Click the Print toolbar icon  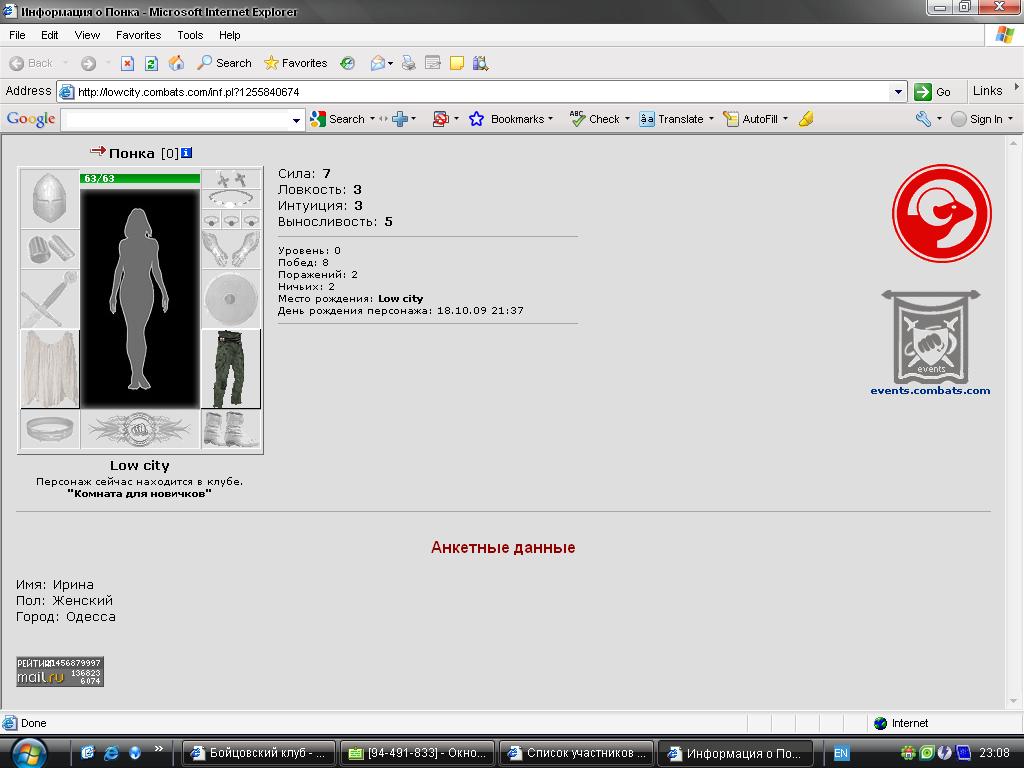pyautogui.click(x=409, y=63)
